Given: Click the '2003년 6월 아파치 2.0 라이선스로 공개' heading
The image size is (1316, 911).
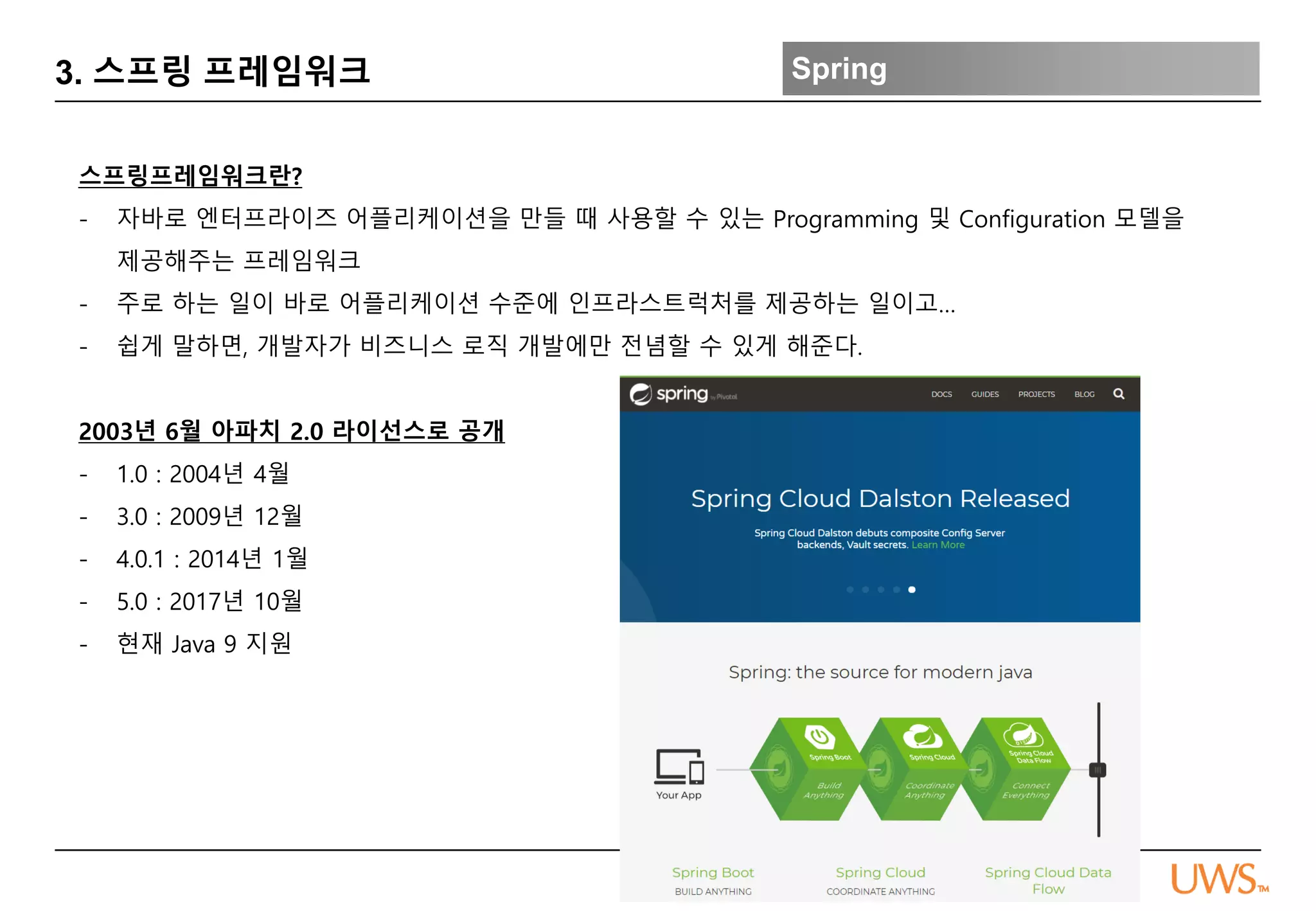Looking at the screenshot, I should tap(291, 430).
